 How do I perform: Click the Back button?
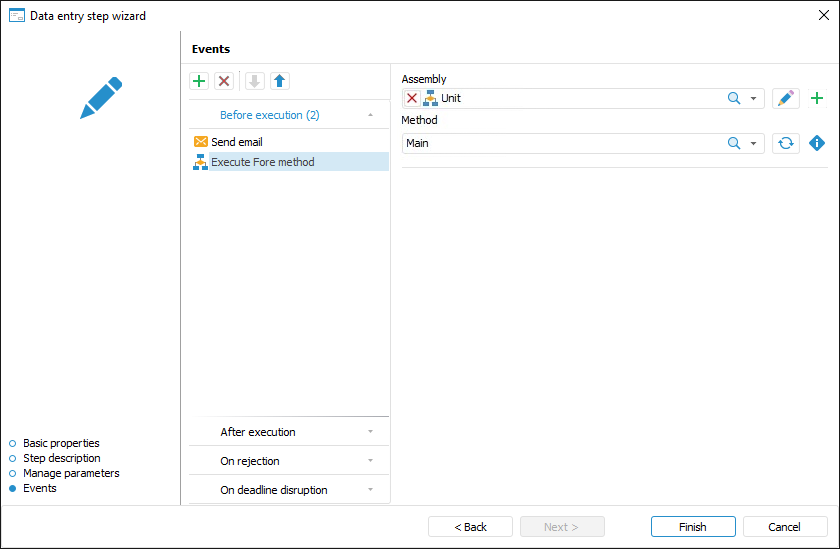point(470,527)
